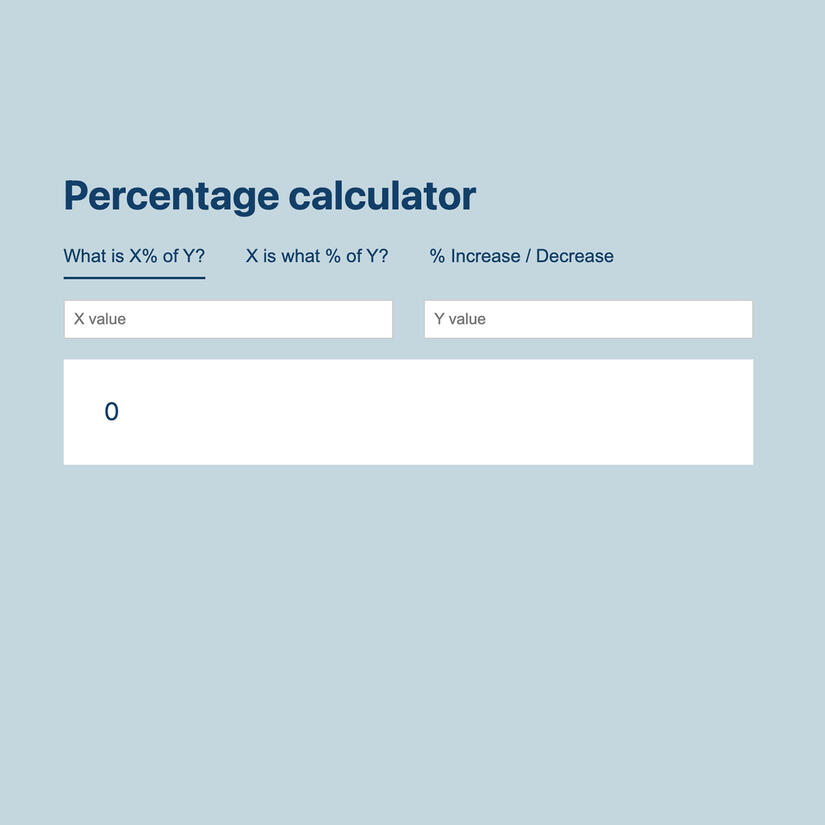Click the underlined active tab label
825x825 pixels.
[x=134, y=254]
